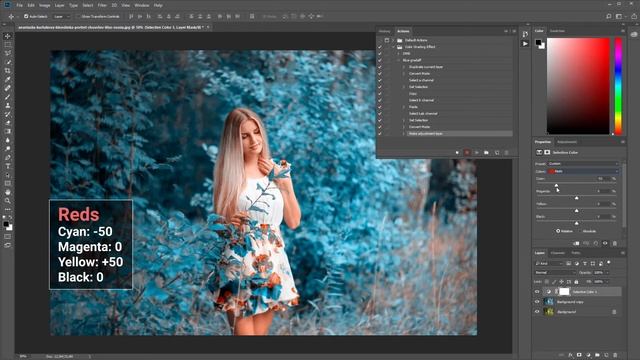The image size is (640, 360).
Task: Select the Relative radio option
Action: (x=558, y=231)
